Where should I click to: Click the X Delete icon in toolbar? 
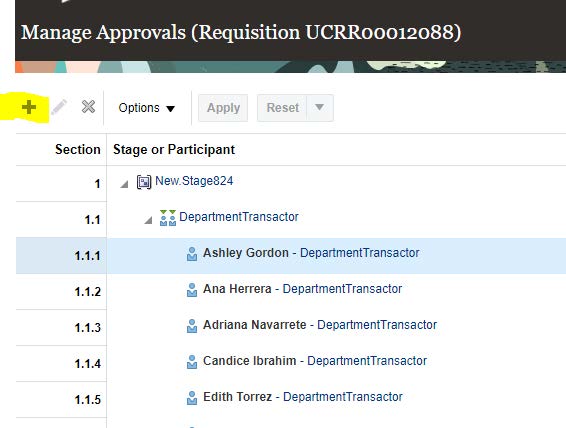(88, 107)
